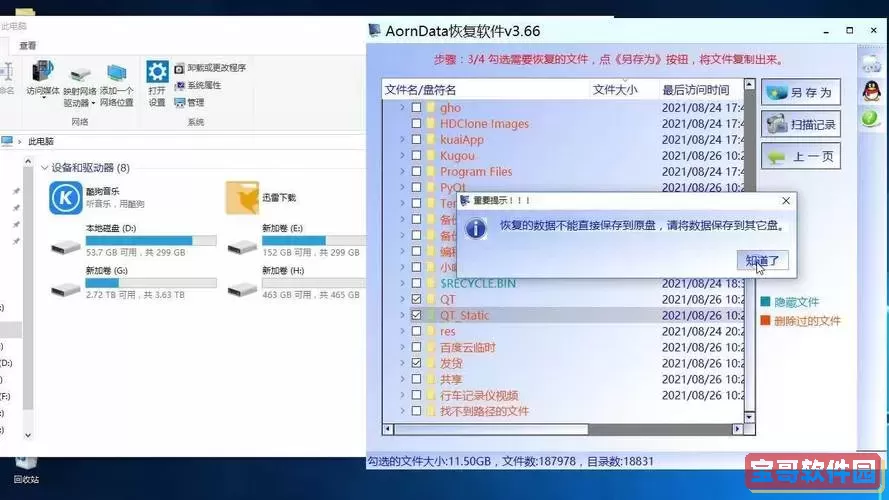
Task: Uncheck the QT_Static folder checkbox
Action: tap(416, 315)
